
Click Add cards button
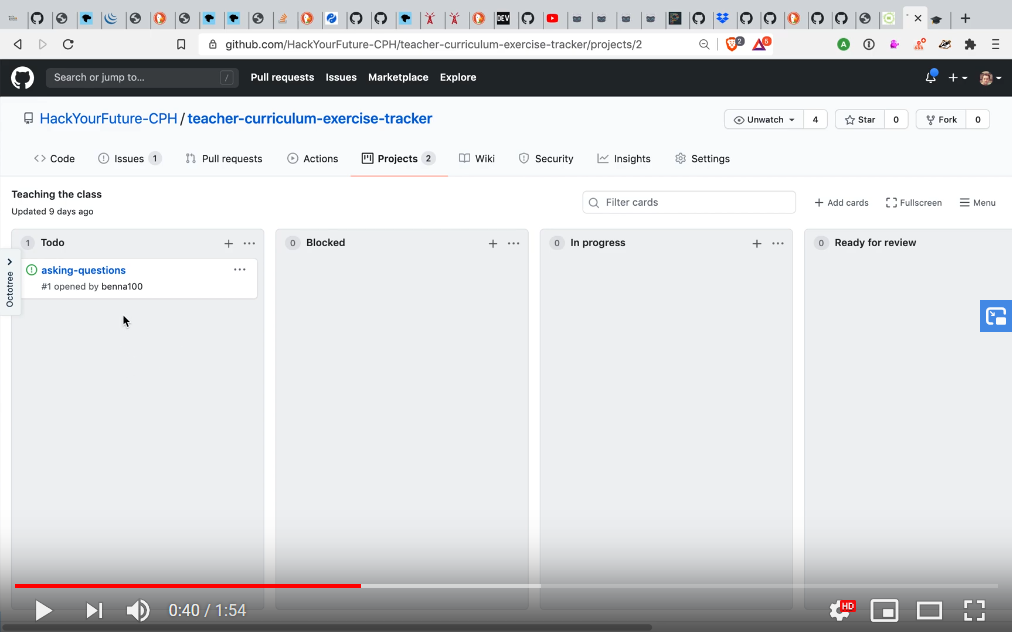pyautogui.click(x=841, y=203)
